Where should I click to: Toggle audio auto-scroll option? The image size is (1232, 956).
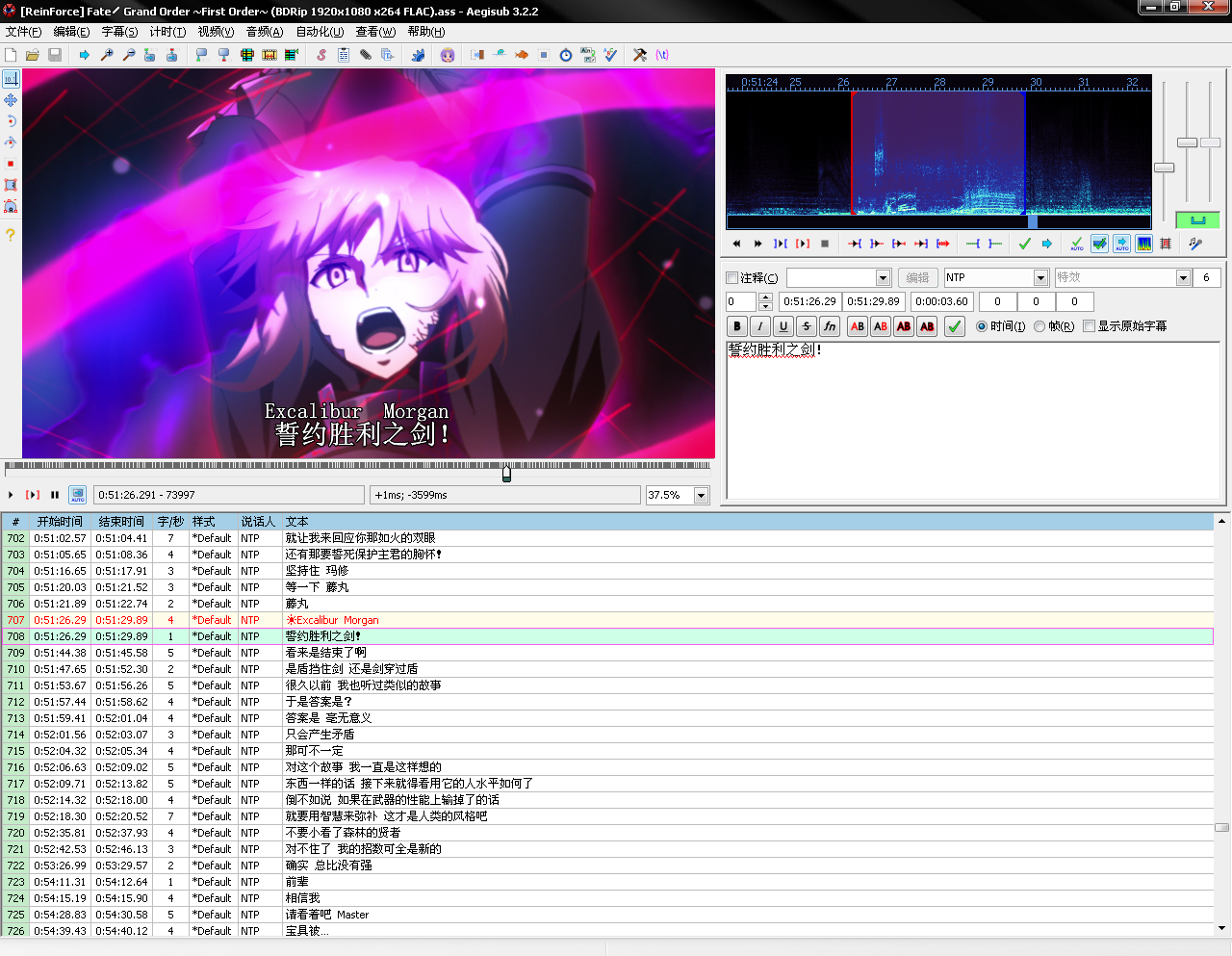(x=1122, y=244)
